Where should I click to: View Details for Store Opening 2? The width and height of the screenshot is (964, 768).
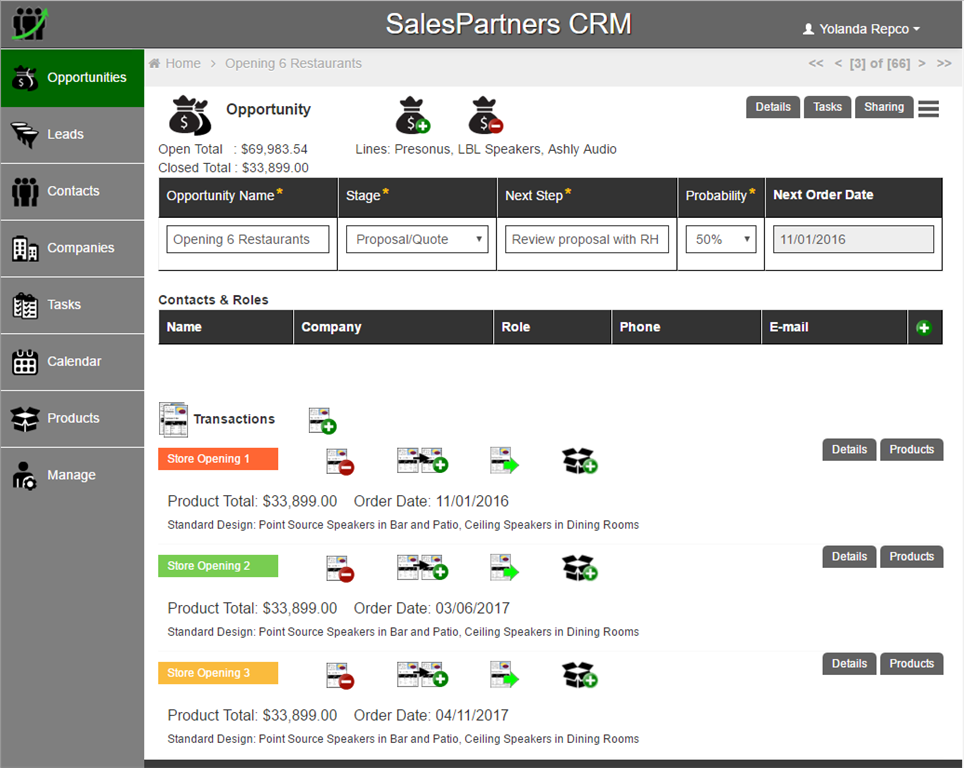click(x=848, y=556)
